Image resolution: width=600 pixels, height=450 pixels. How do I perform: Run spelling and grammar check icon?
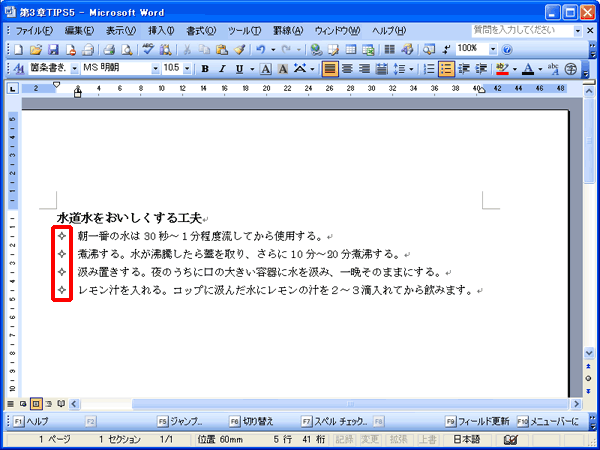[x=148, y=50]
